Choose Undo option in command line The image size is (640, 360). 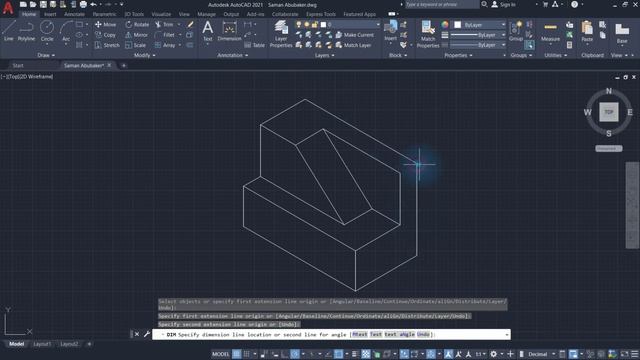click(423, 334)
